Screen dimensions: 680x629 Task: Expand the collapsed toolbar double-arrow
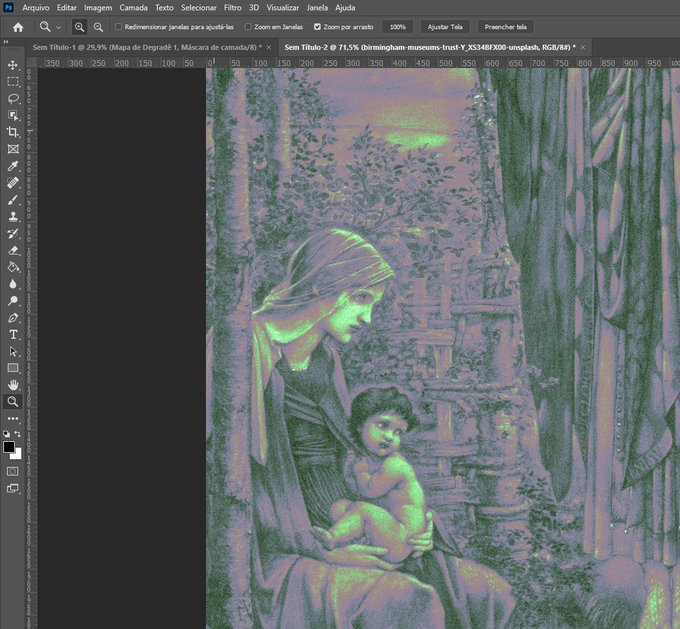pyautogui.click(x=6, y=42)
